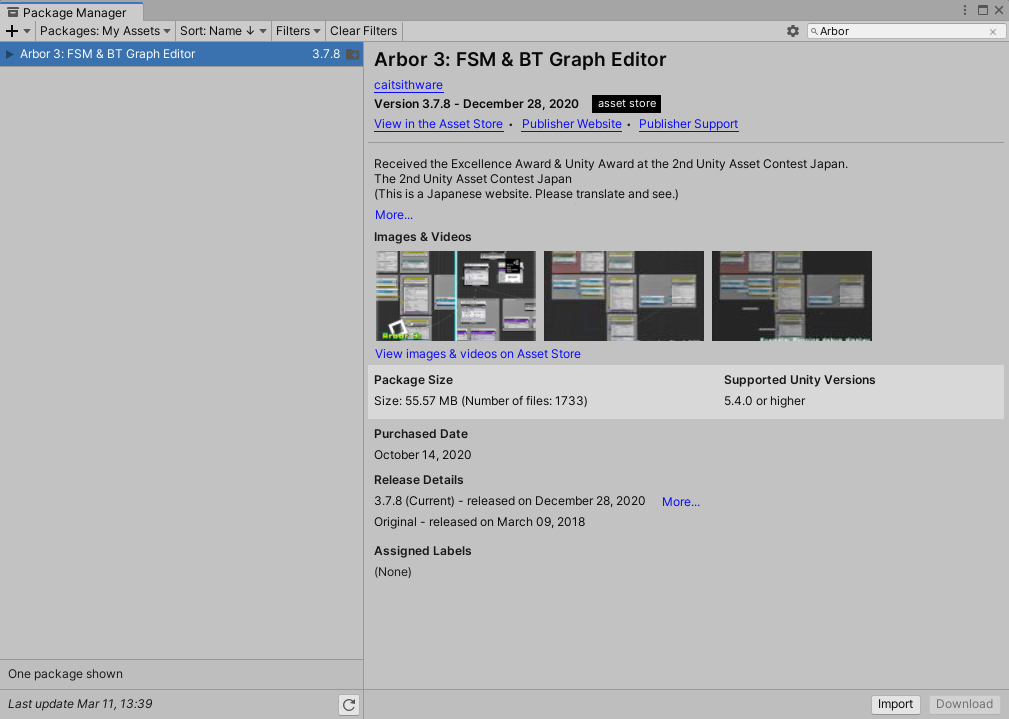
Task: Click the October 14, 2020 purchased date
Action: pos(423,455)
